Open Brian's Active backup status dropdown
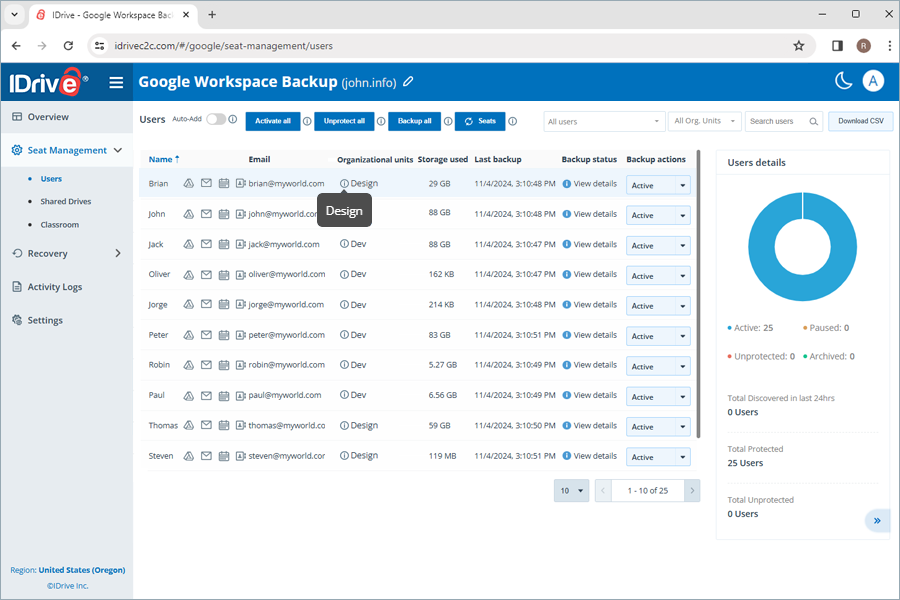The width and height of the screenshot is (900, 600). 658,184
